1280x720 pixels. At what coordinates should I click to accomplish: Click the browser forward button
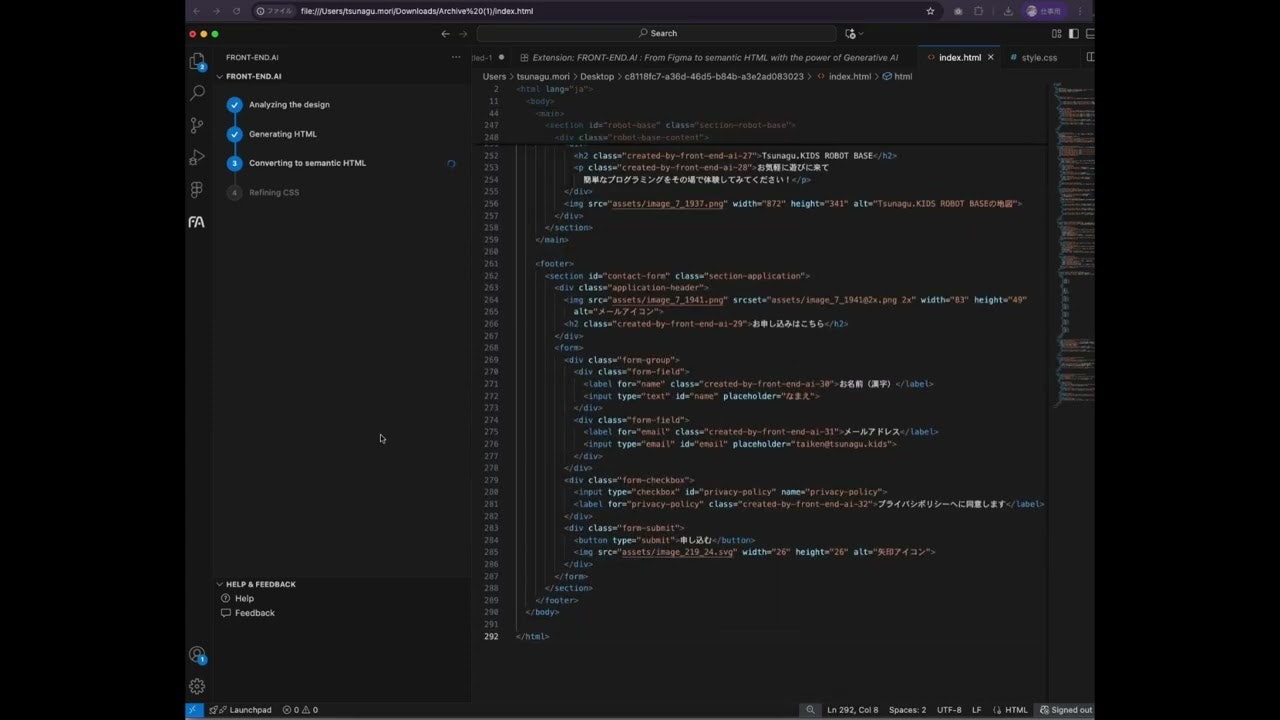[216, 11]
